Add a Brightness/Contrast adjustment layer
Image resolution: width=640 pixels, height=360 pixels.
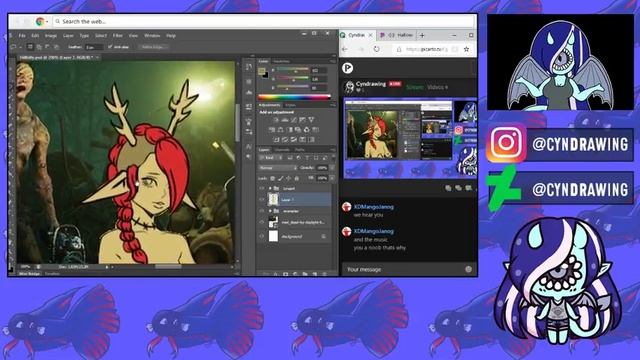pyautogui.click(x=276, y=120)
